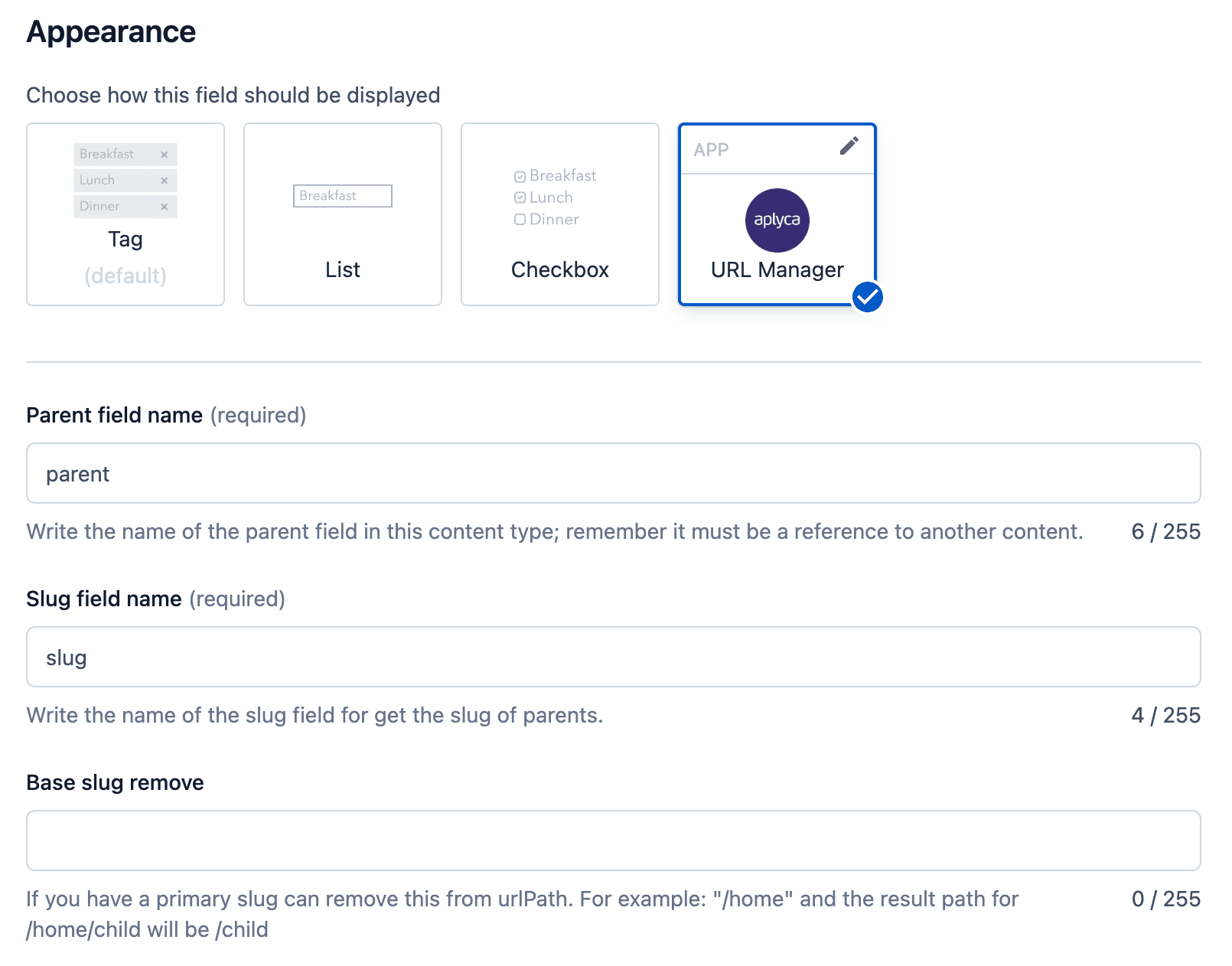Screen dimensions: 1232x966
Task: Click into the Base slug remove field
Action: tap(613, 840)
